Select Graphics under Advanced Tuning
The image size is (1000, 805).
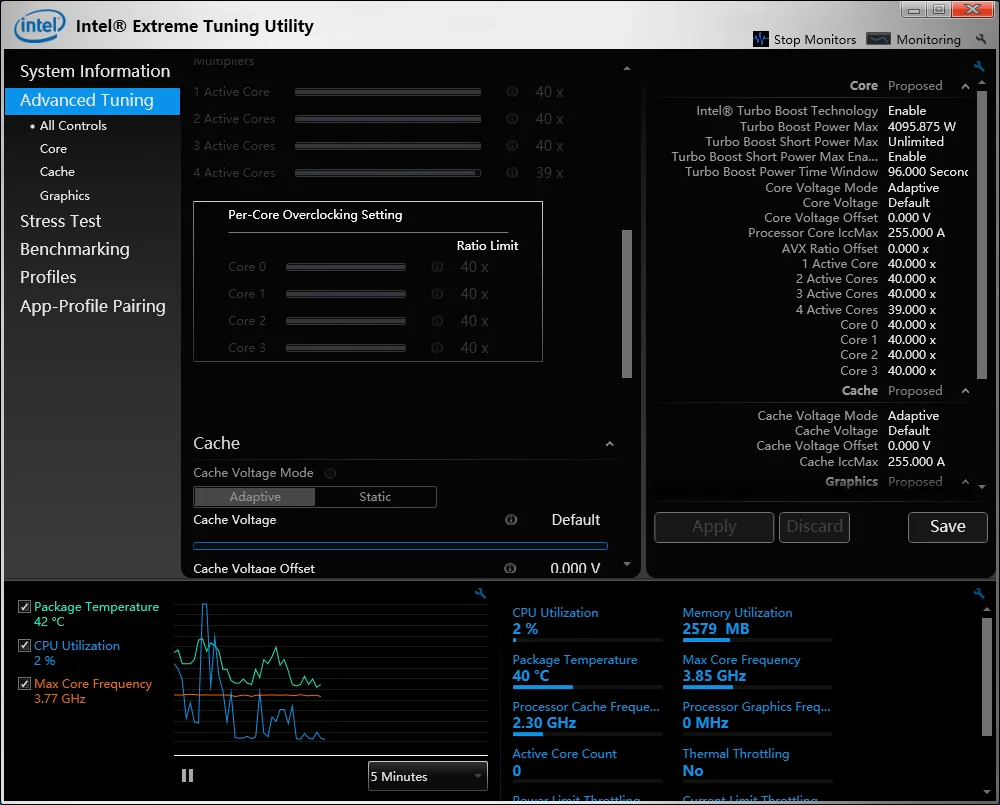pyautogui.click(x=64, y=196)
